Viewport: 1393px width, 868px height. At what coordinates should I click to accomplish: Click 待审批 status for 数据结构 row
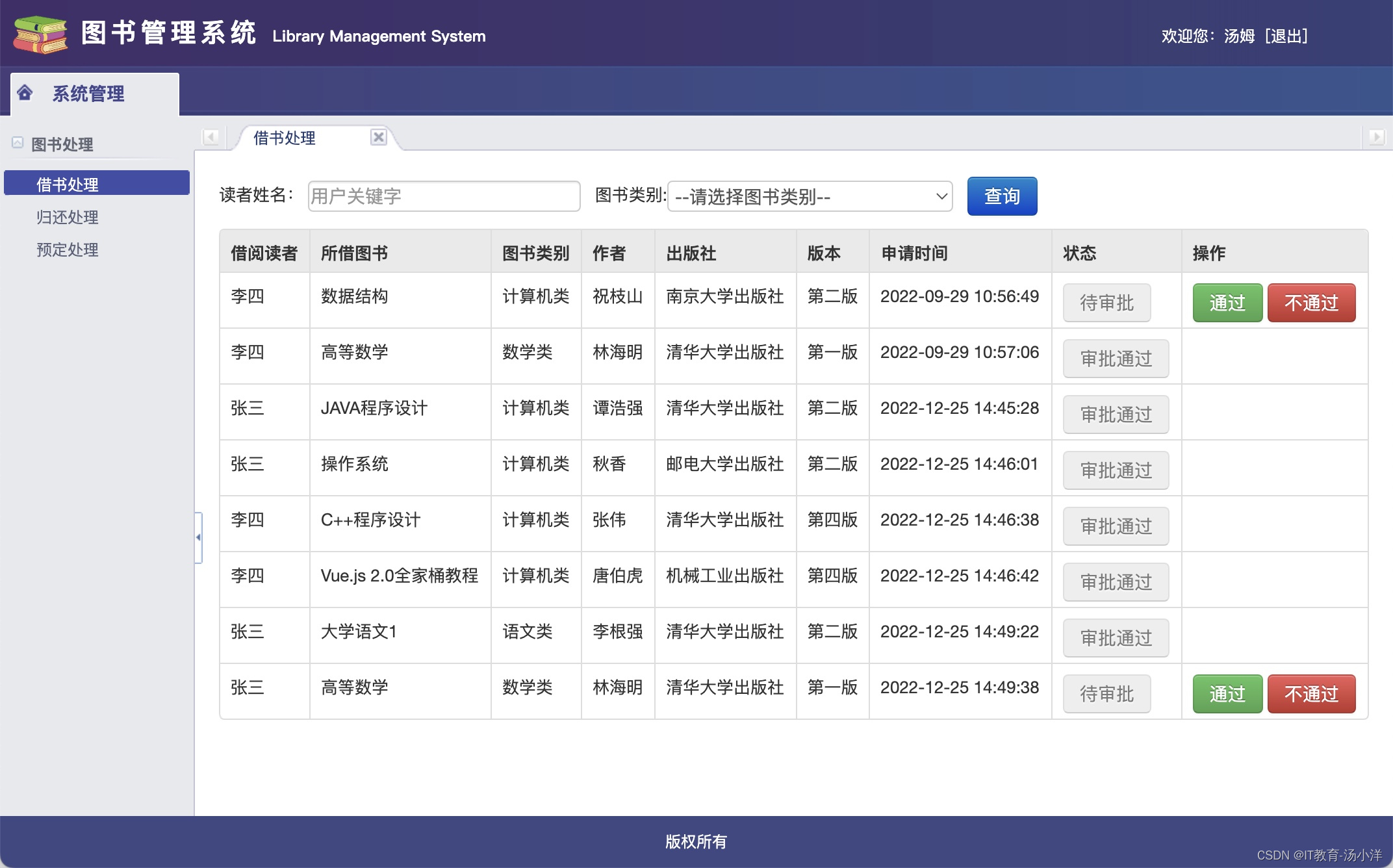pyautogui.click(x=1106, y=303)
